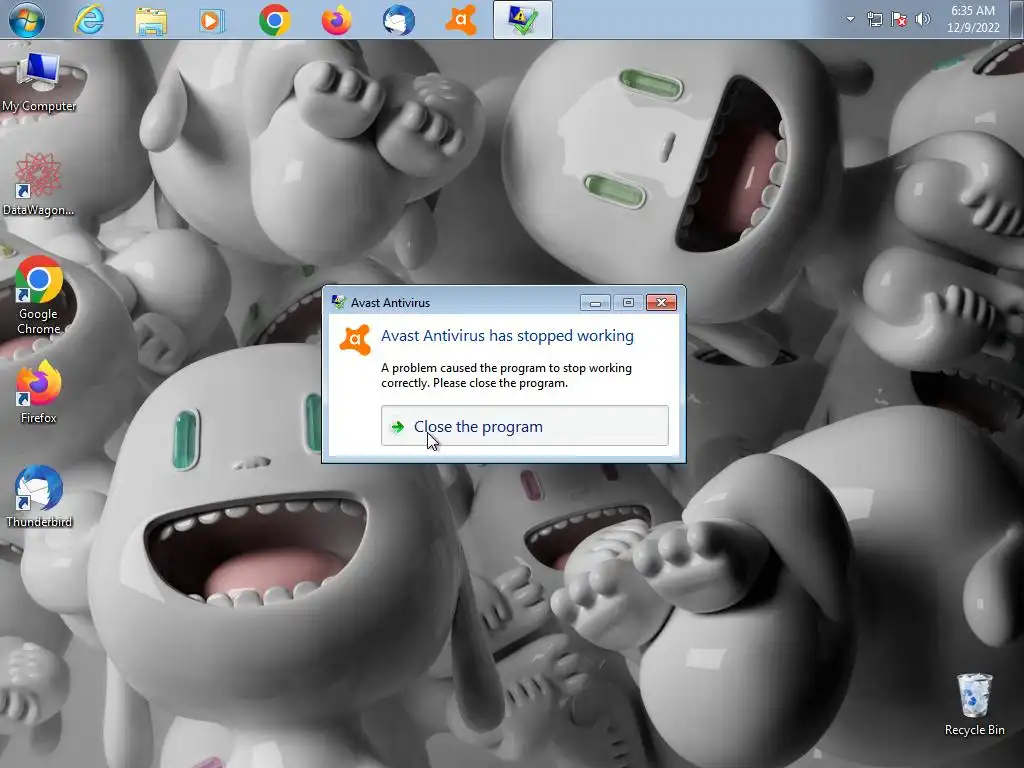
Task: Launch Internet Explorer from the taskbar
Action: [x=89, y=20]
